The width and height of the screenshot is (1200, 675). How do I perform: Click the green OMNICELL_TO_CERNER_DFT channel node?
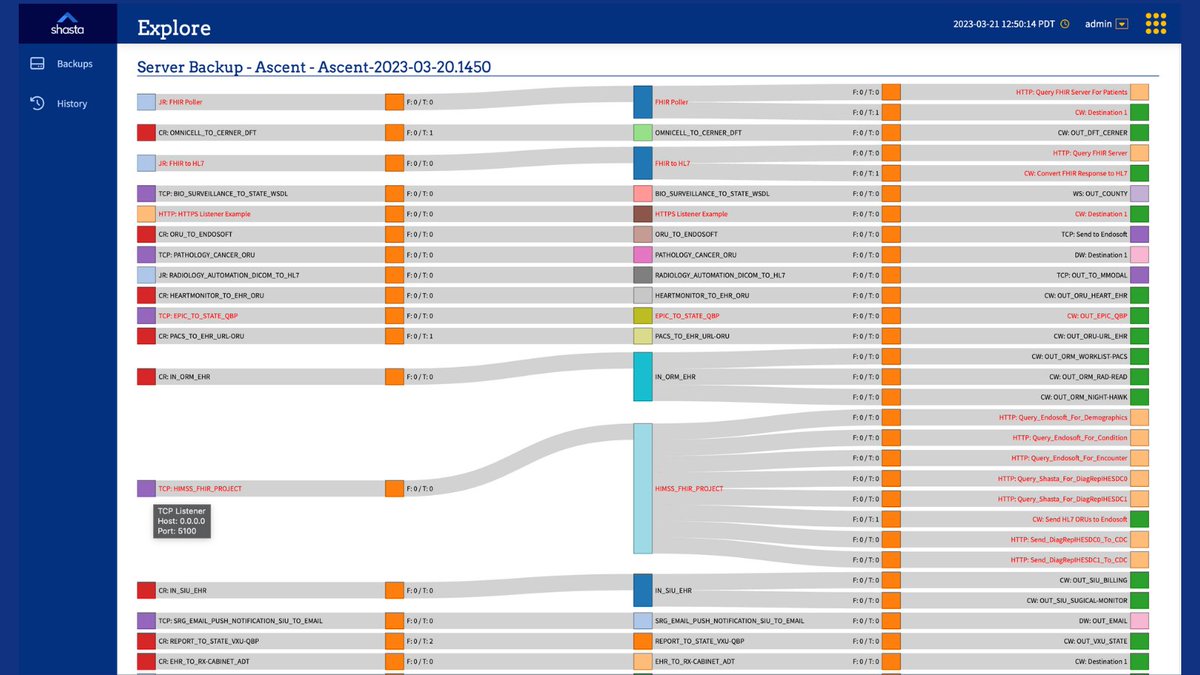[643, 132]
